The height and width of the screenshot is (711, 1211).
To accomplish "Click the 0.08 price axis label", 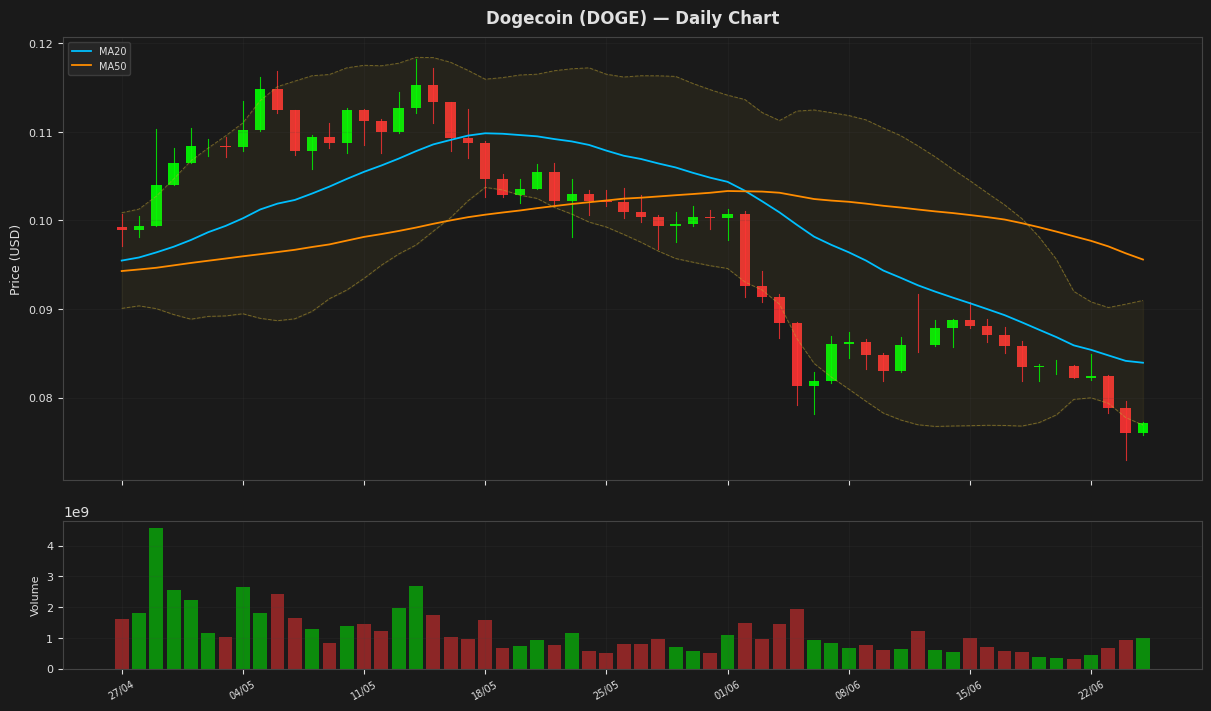I will pyautogui.click(x=41, y=398).
